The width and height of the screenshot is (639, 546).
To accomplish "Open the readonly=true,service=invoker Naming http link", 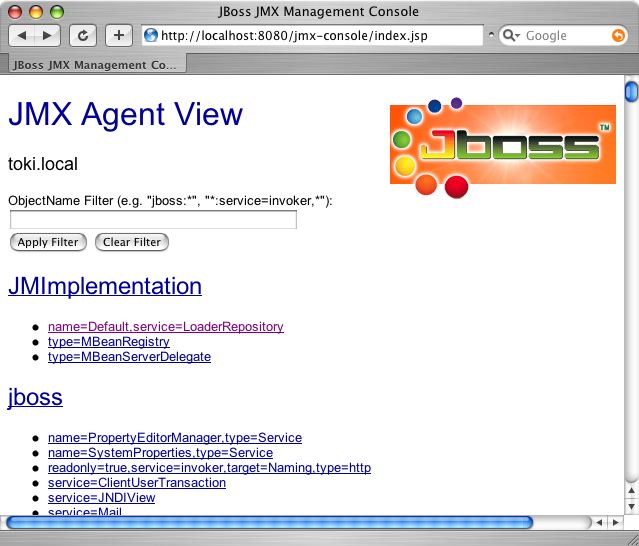I will click(x=209, y=468).
